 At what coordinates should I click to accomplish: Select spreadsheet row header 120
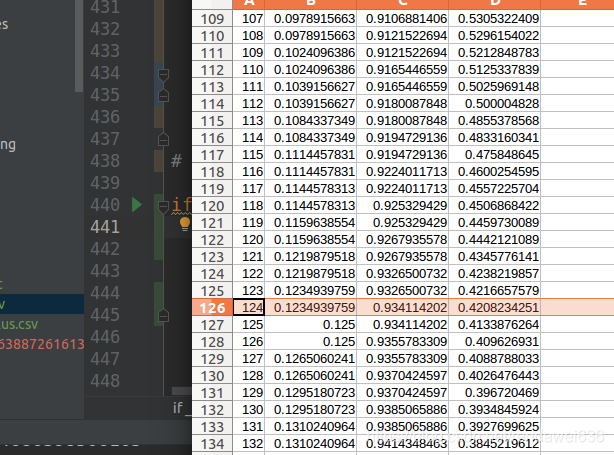coord(212,206)
